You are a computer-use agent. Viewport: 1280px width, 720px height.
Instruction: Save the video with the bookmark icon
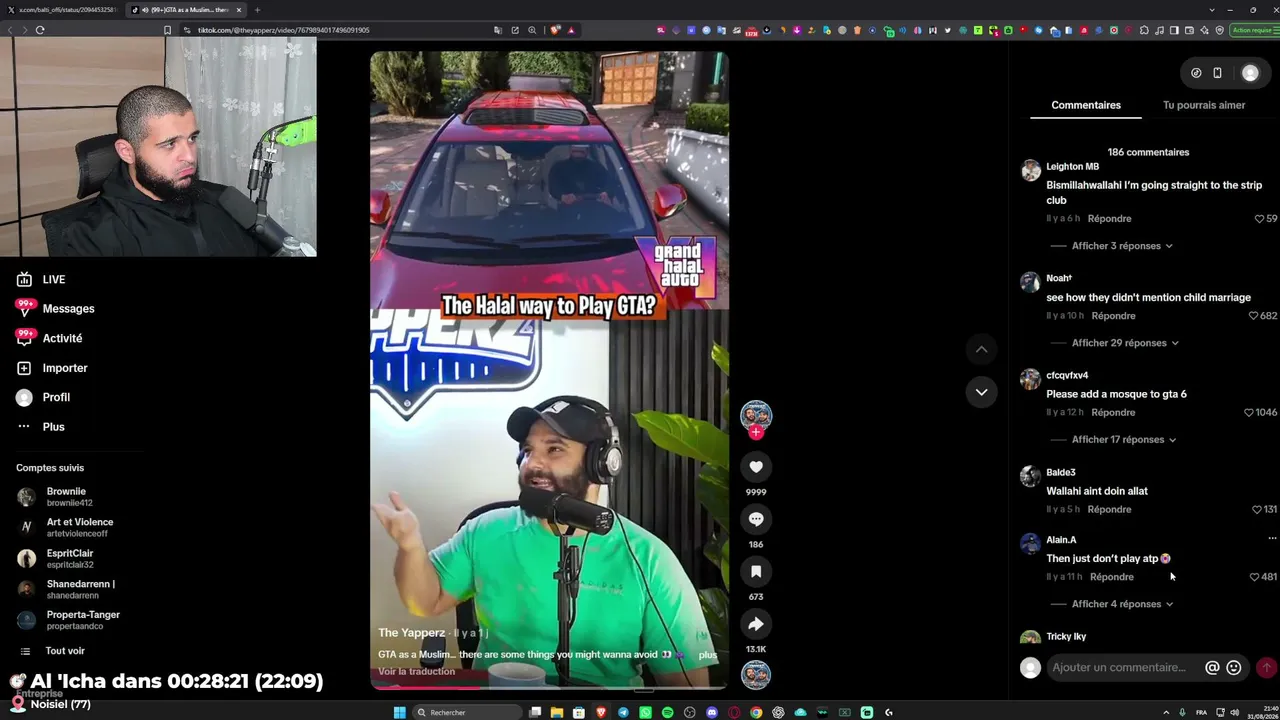756,571
